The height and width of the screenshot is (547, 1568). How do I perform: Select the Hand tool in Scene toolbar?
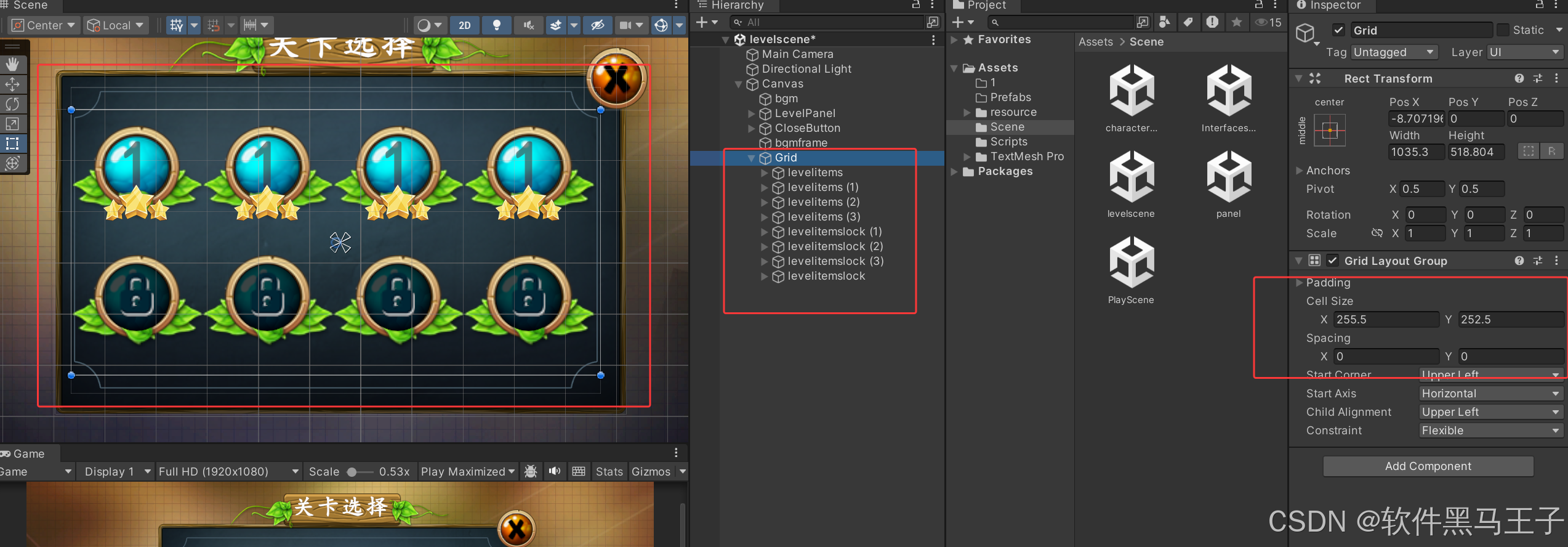coord(12,64)
